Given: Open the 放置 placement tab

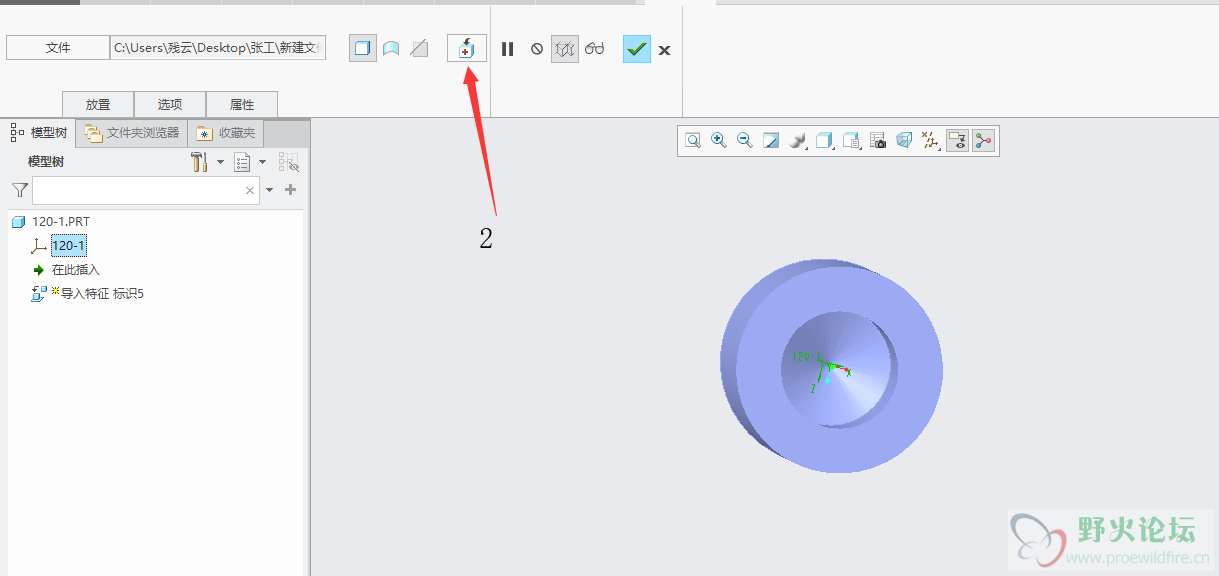Looking at the screenshot, I should (x=98, y=104).
